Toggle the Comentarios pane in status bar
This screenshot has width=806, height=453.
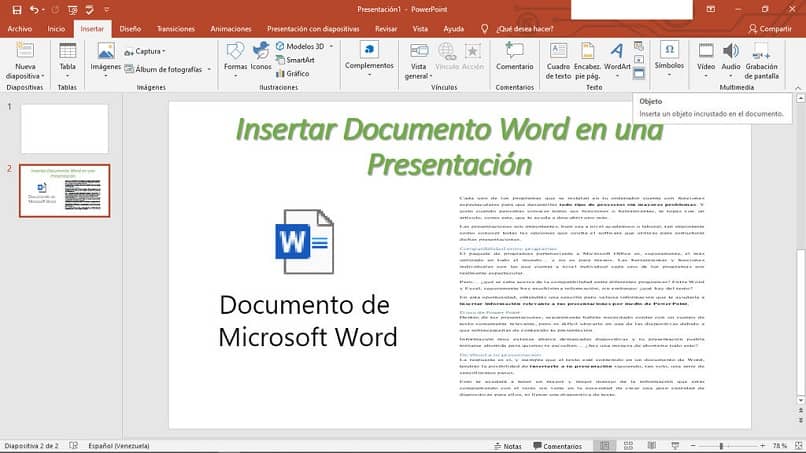[558, 446]
